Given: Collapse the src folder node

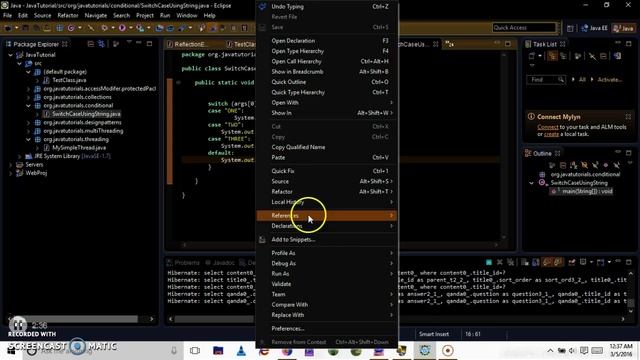Looking at the screenshot, I should click(x=19, y=63).
